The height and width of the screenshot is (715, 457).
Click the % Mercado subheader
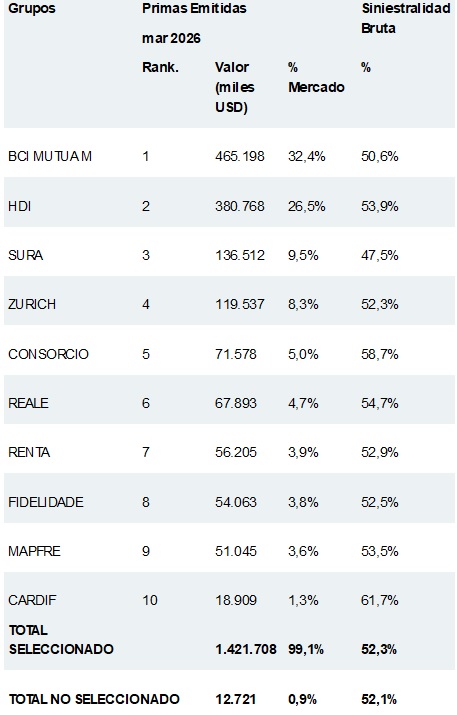coord(316,77)
